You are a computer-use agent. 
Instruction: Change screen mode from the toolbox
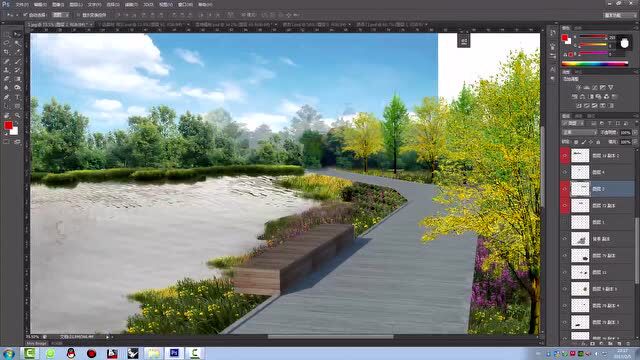[x=17, y=142]
